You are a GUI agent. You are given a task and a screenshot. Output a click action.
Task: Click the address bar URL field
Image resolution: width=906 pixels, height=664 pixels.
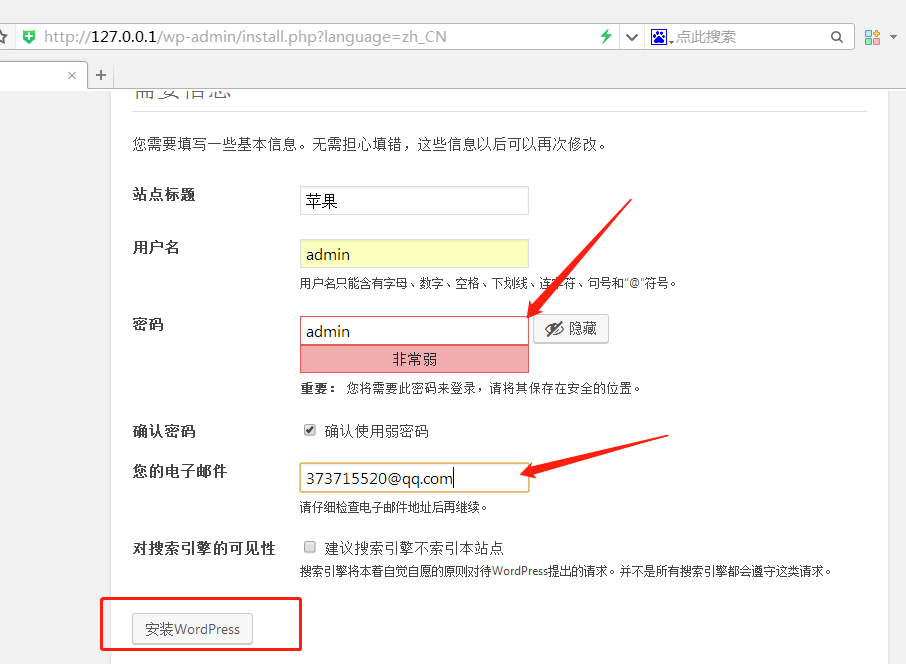tap(318, 37)
